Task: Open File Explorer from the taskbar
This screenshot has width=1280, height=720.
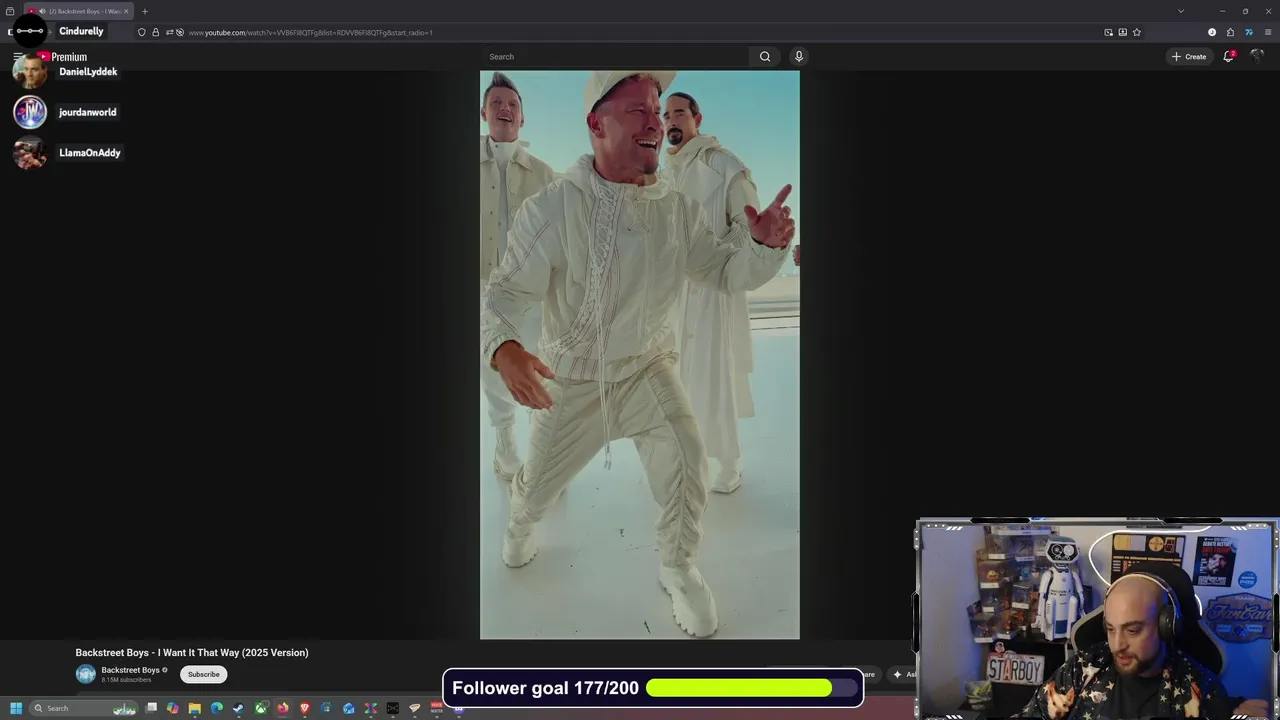Action: (x=195, y=708)
